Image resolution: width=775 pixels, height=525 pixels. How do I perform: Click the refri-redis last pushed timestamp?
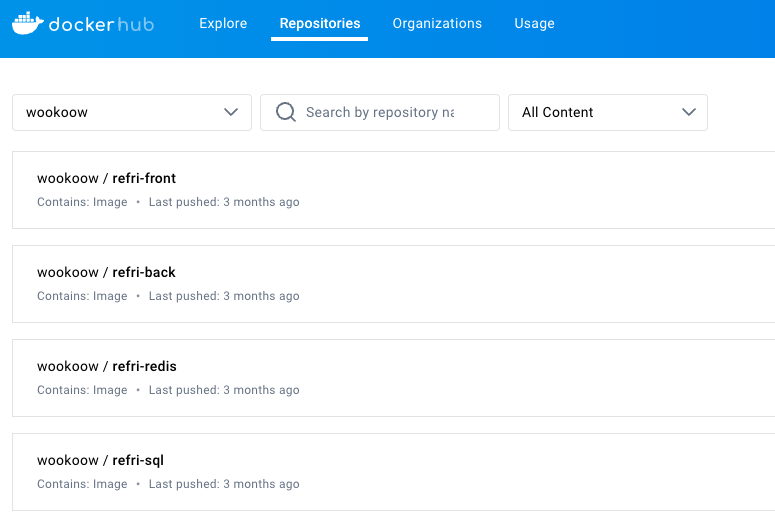point(224,390)
